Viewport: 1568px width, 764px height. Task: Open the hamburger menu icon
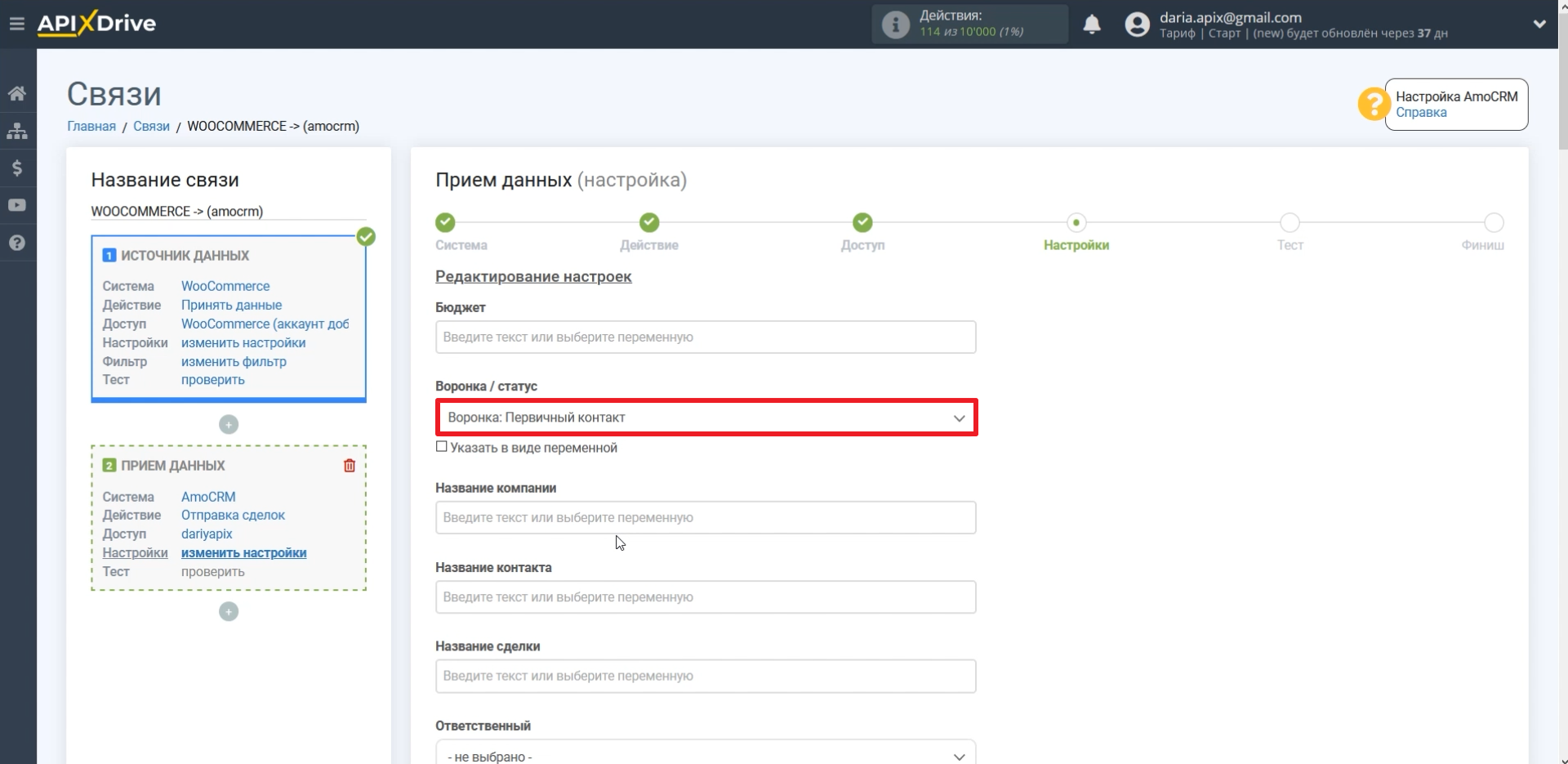click(16, 24)
